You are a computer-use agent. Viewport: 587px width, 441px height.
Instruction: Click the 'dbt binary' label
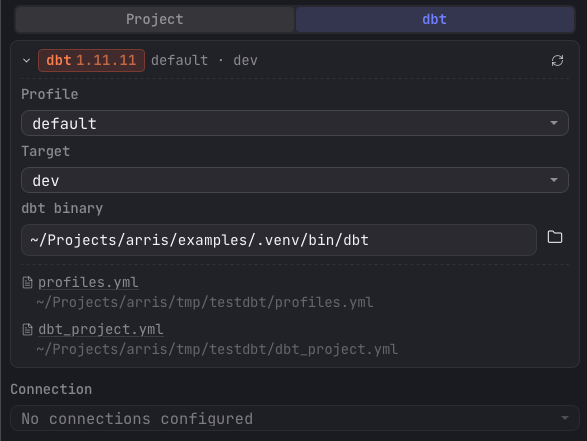coord(62,208)
